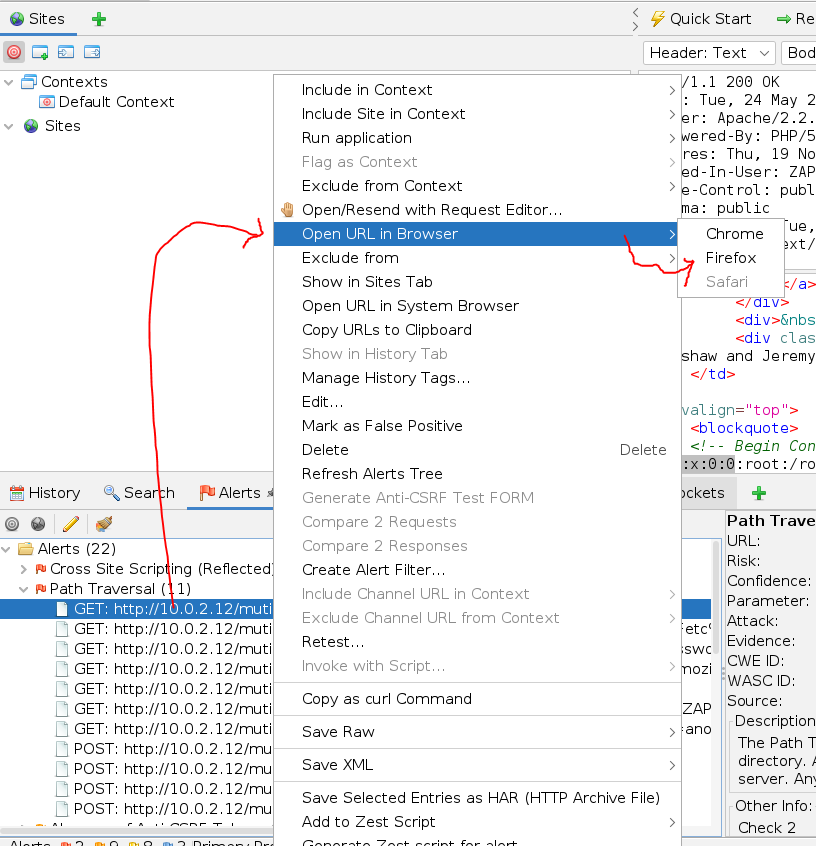Select Mark as False Positive

[477, 426]
